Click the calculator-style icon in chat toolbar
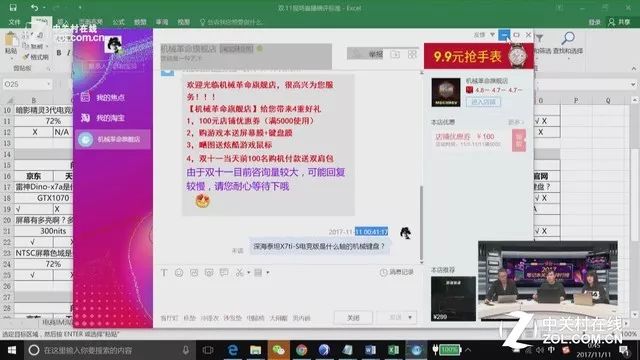This screenshot has width=640, height=360. click(x=258, y=273)
